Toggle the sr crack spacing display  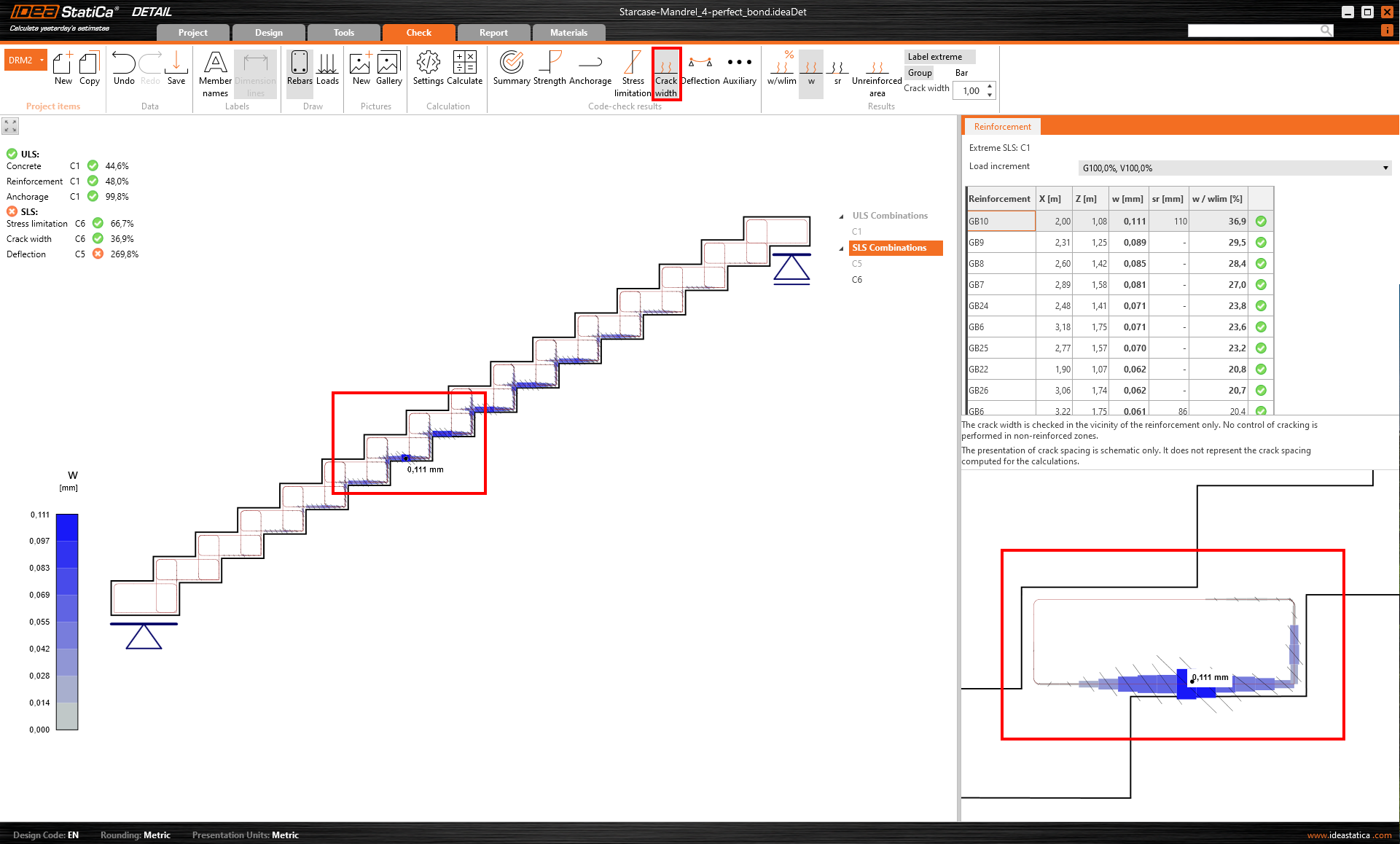[837, 69]
